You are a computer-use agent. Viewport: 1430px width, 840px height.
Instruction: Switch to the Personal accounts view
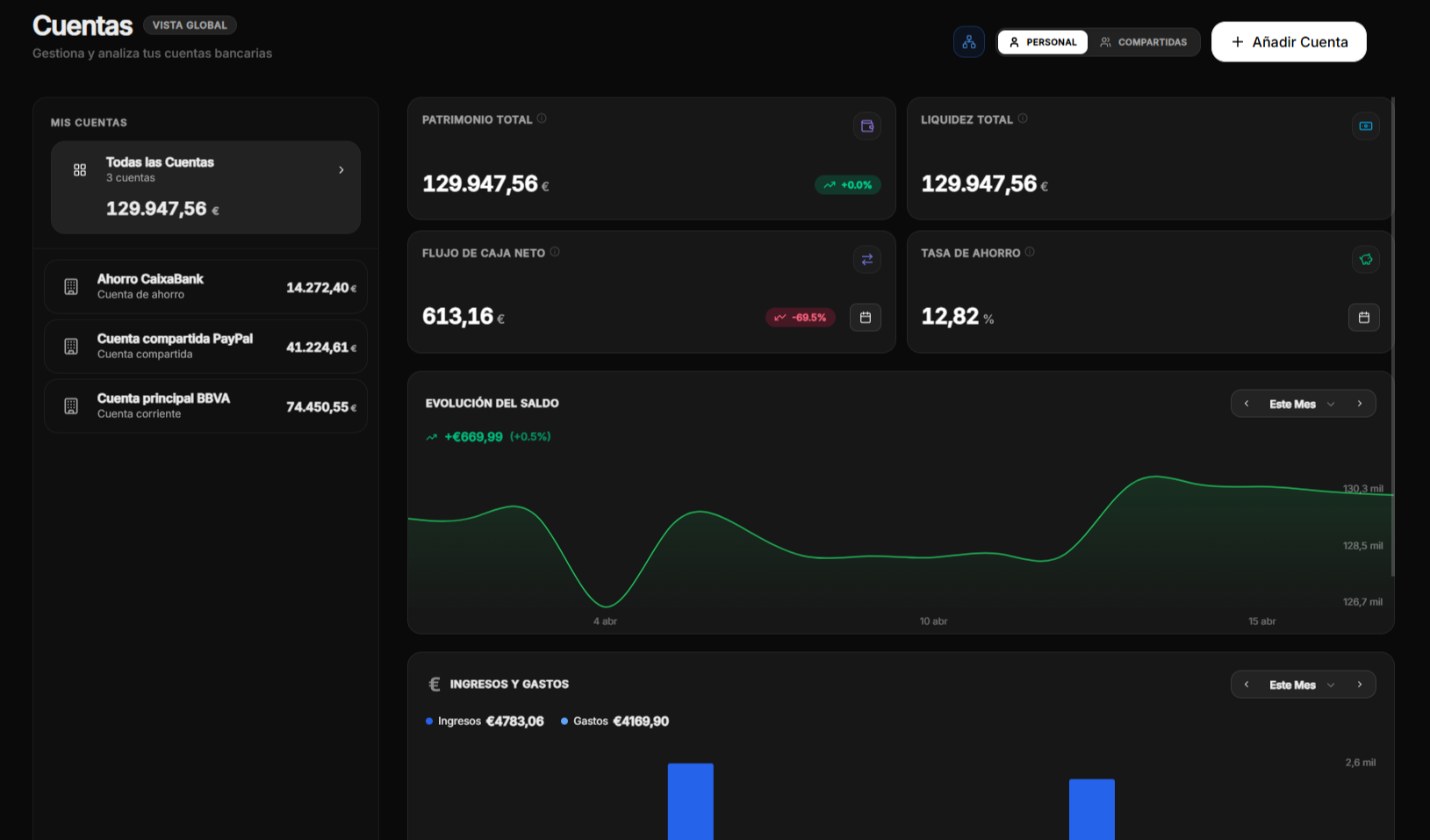[x=1043, y=42]
